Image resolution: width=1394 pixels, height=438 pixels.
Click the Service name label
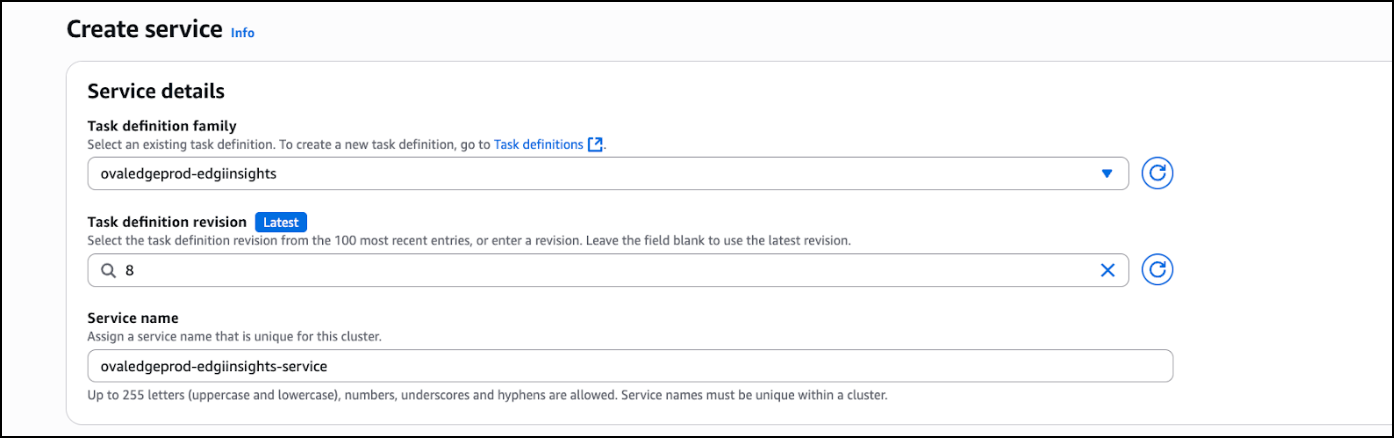pos(133,318)
